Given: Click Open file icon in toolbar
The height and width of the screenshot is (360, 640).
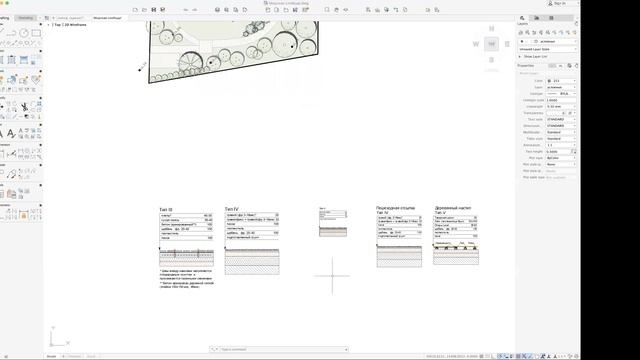Looking at the screenshot, I should (x=144, y=10).
